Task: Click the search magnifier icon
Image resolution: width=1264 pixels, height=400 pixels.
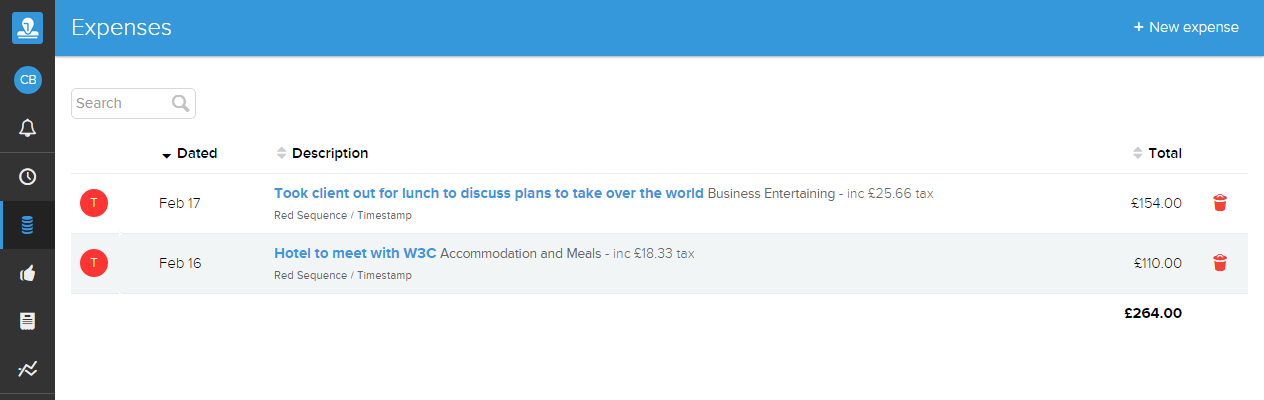Action: [x=180, y=103]
